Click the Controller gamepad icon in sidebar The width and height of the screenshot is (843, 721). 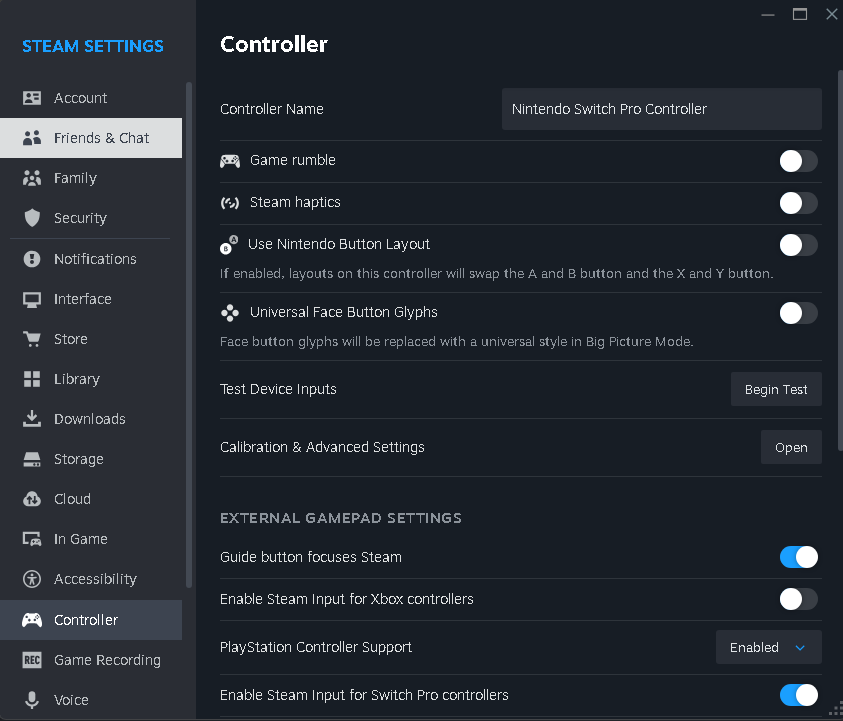(x=32, y=620)
